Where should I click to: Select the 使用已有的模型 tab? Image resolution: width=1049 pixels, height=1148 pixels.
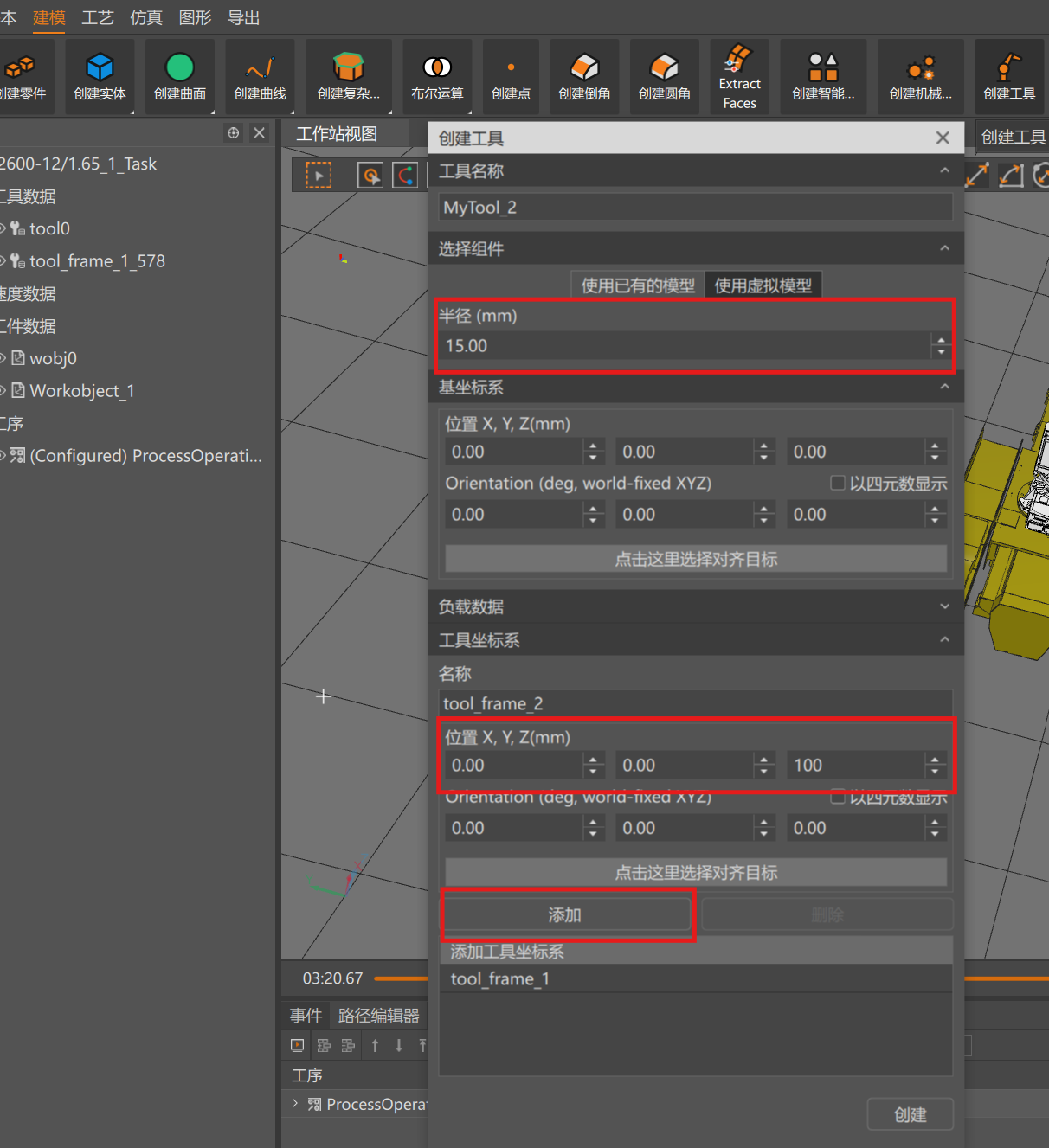(x=638, y=285)
